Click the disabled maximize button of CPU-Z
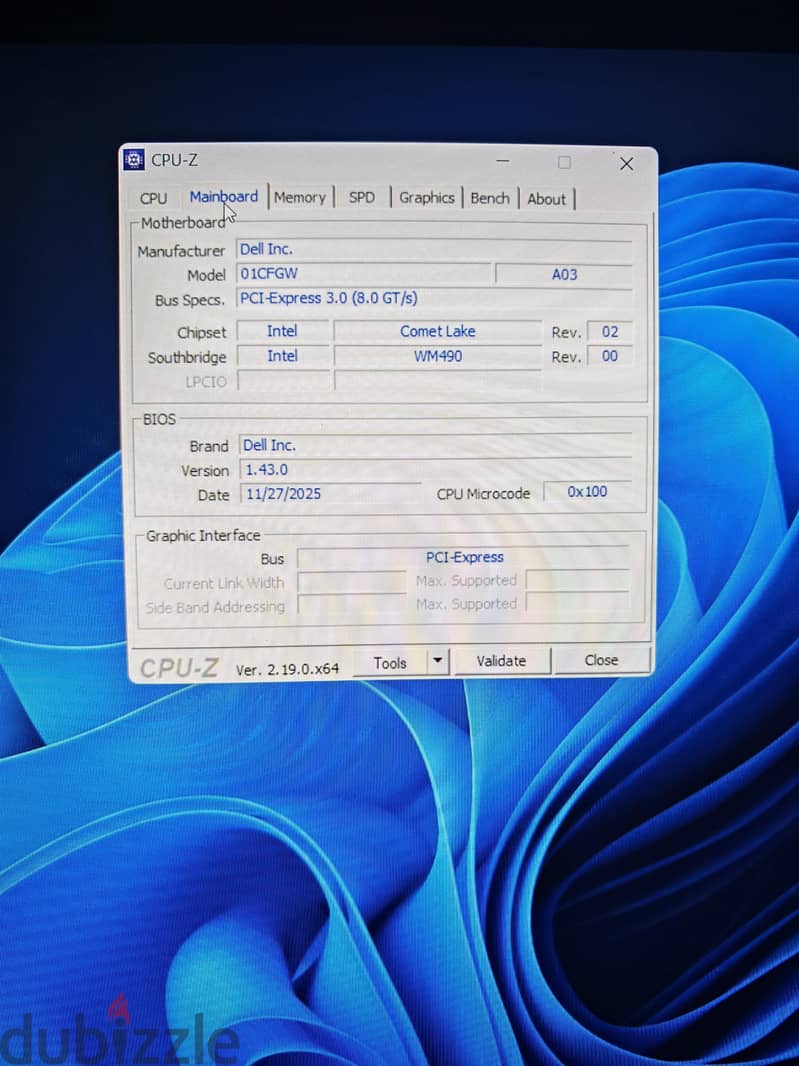 coord(564,162)
